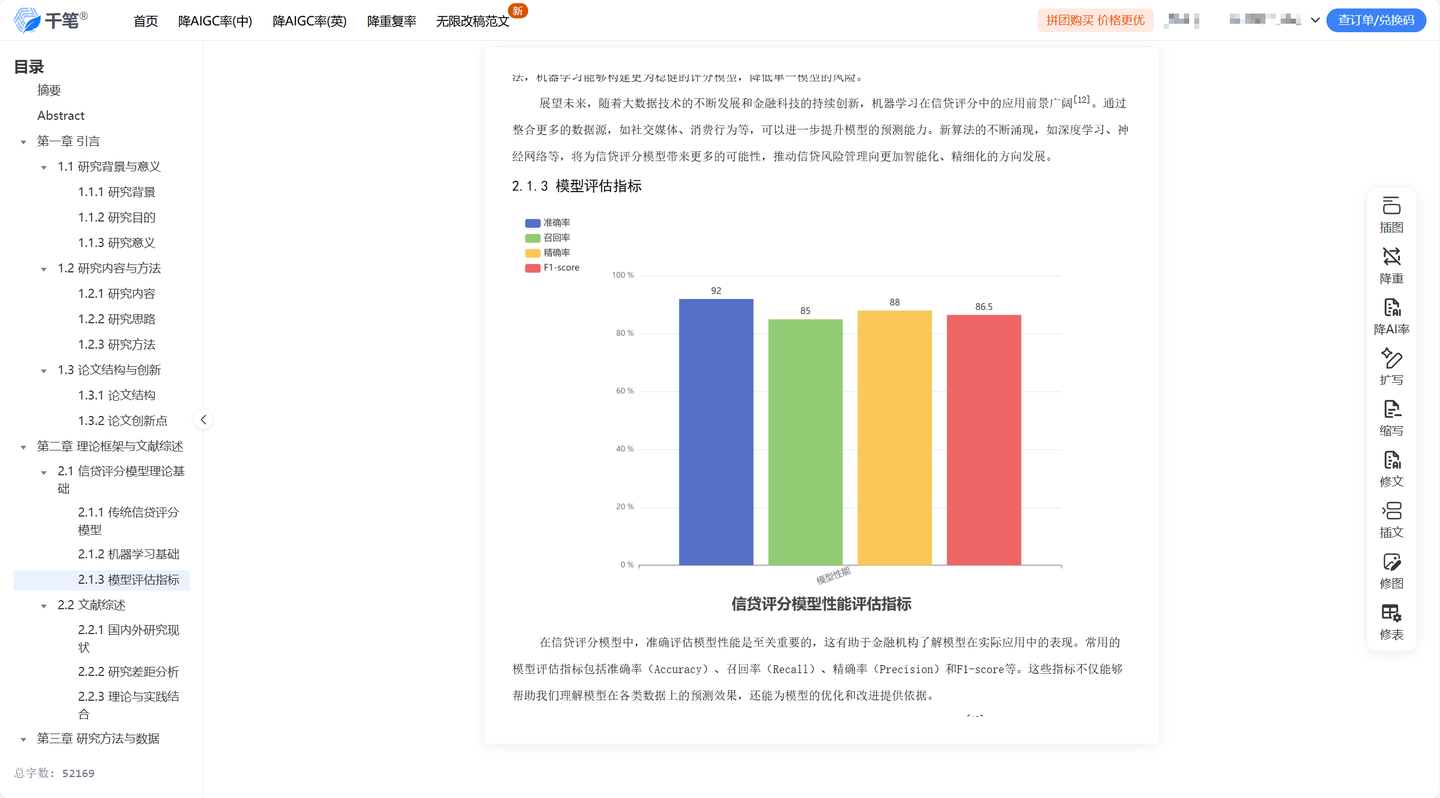Open the 无限改稿范文 menu
Image resolution: width=1440 pixels, height=798 pixels.
[x=473, y=21]
